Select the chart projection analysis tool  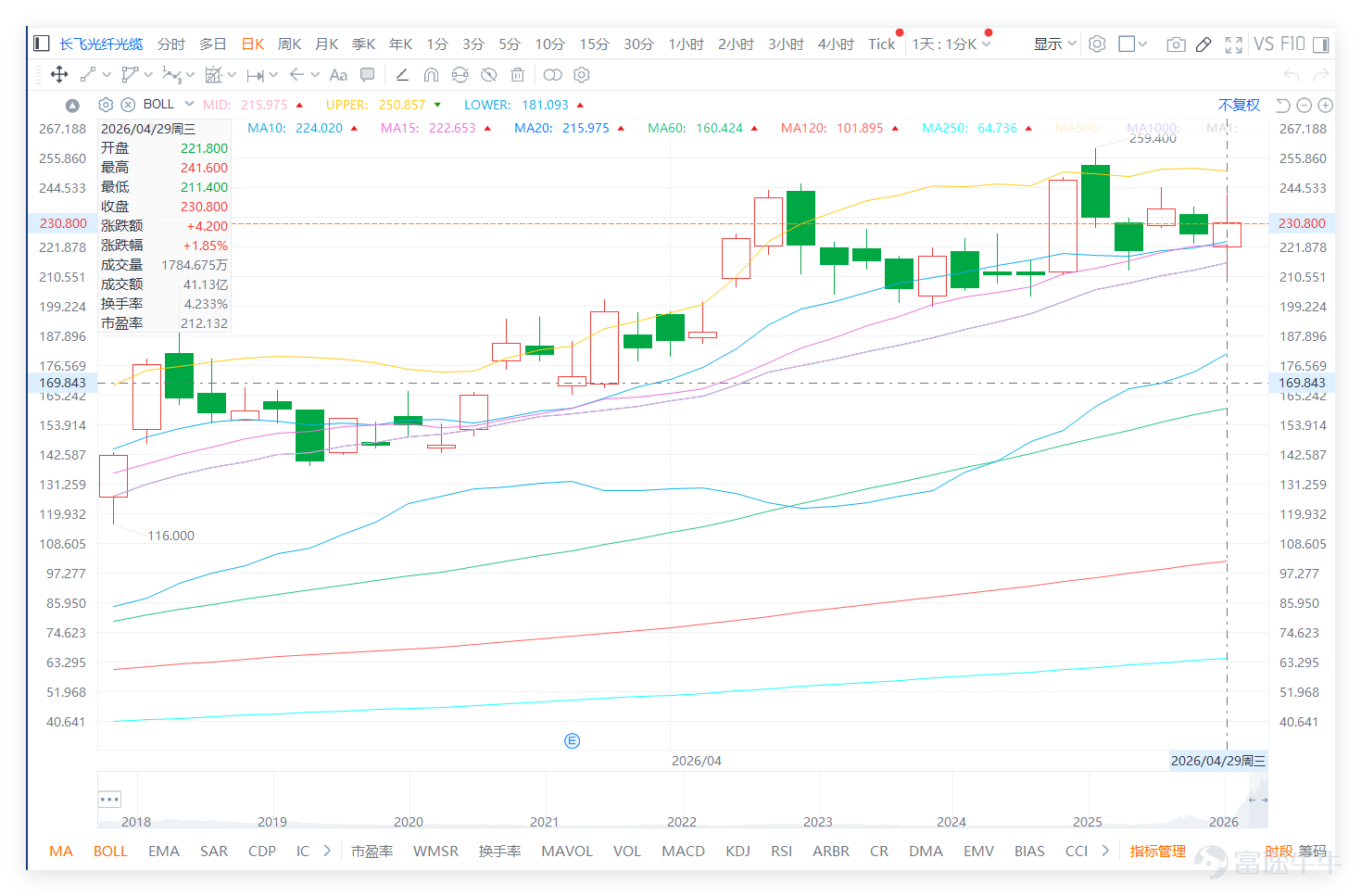click(214, 75)
